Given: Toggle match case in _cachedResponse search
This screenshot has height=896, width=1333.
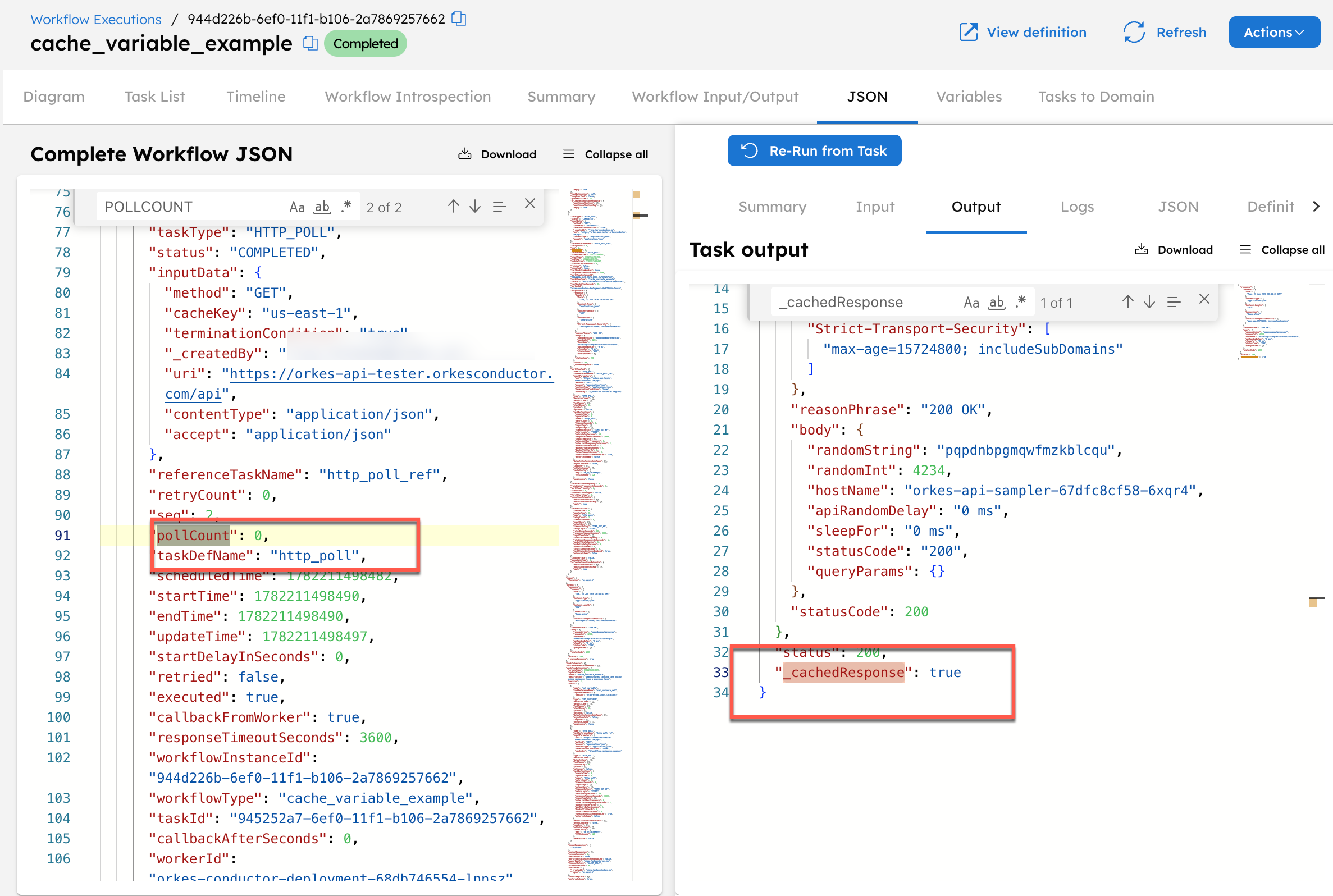Looking at the screenshot, I should click(x=971, y=303).
